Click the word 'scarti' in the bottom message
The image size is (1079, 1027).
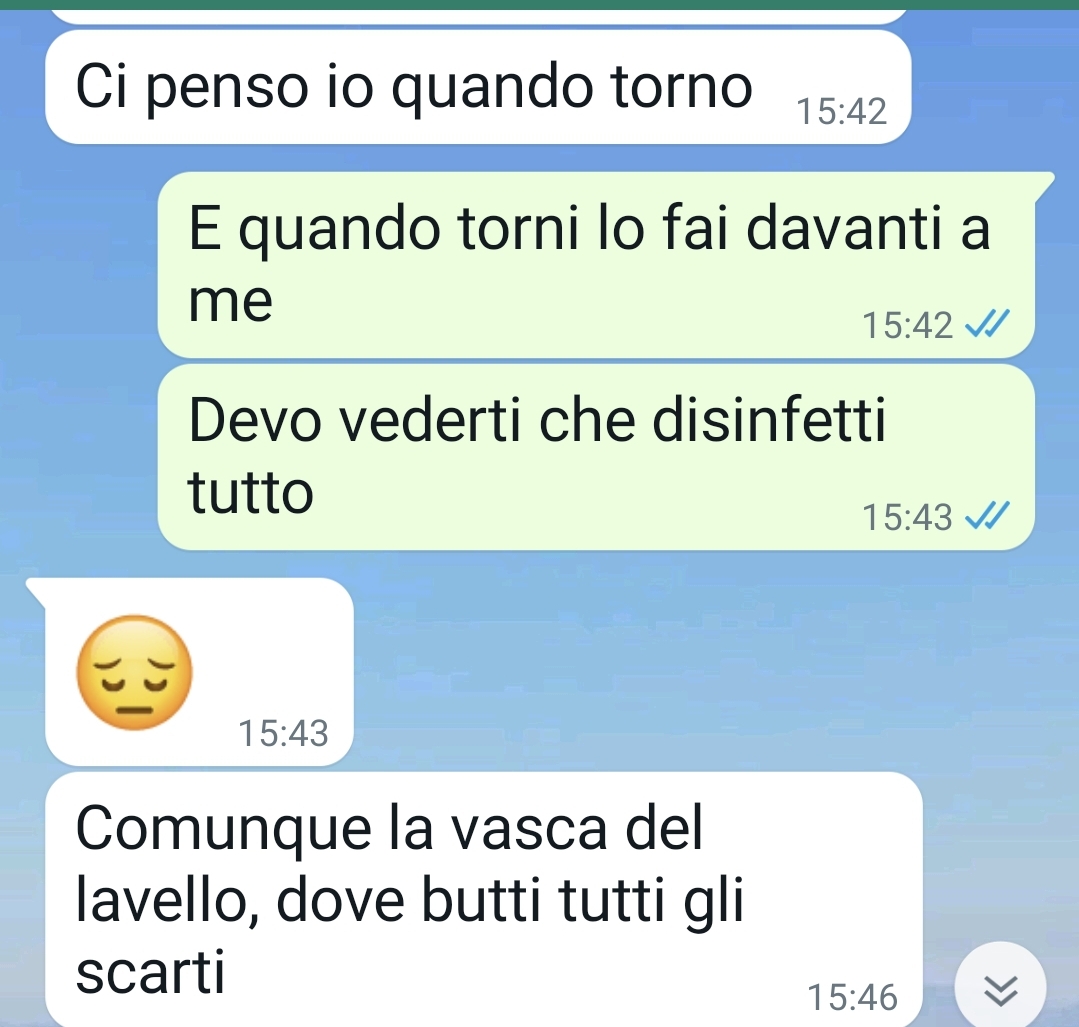click(x=150, y=972)
